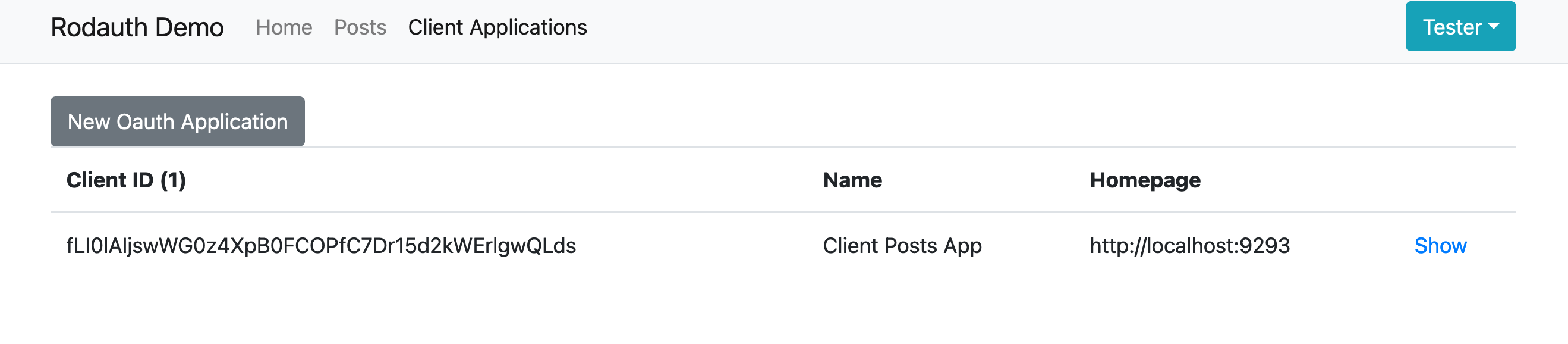Click the (1) count beside Client ID
Screen dimensions: 1568x344
pos(173,180)
